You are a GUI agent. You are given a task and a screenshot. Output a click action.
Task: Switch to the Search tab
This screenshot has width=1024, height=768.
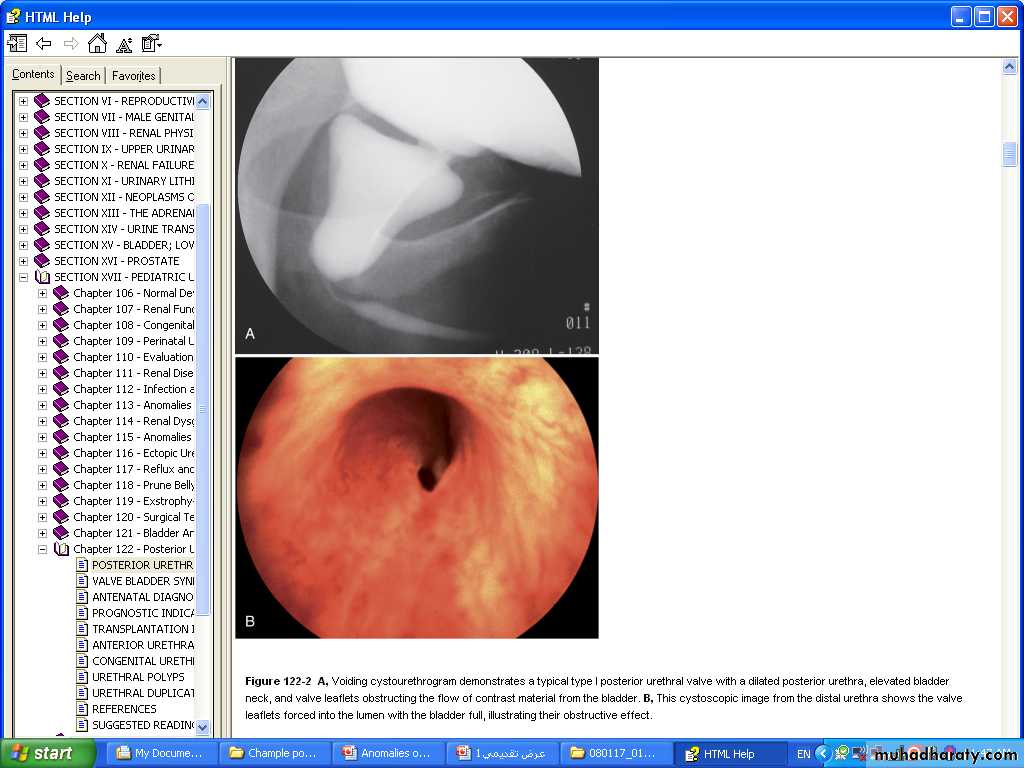coord(83,76)
